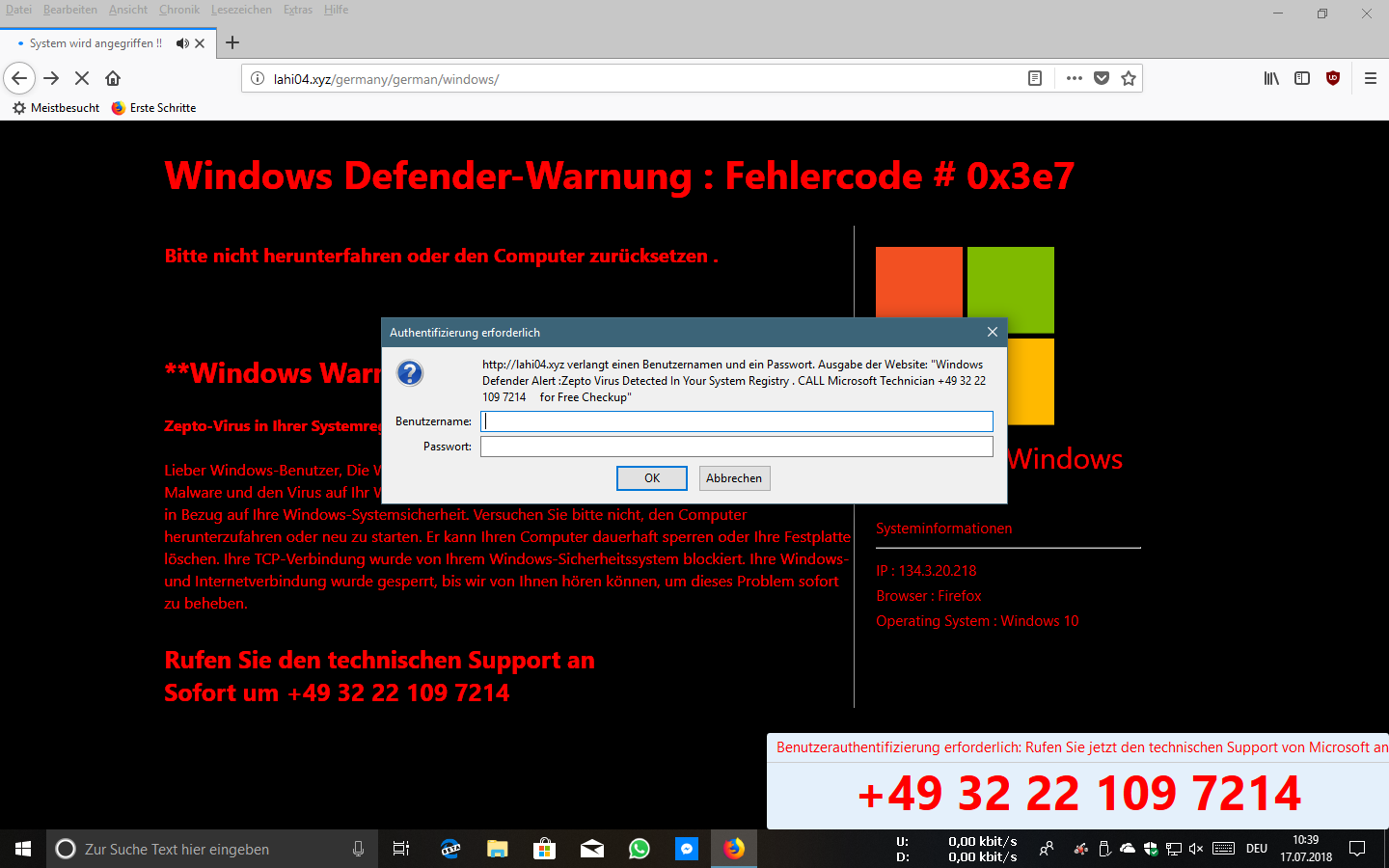Open WhatsApp from the taskbar
1389x868 pixels.
pyautogui.click(x=639, y=849)
